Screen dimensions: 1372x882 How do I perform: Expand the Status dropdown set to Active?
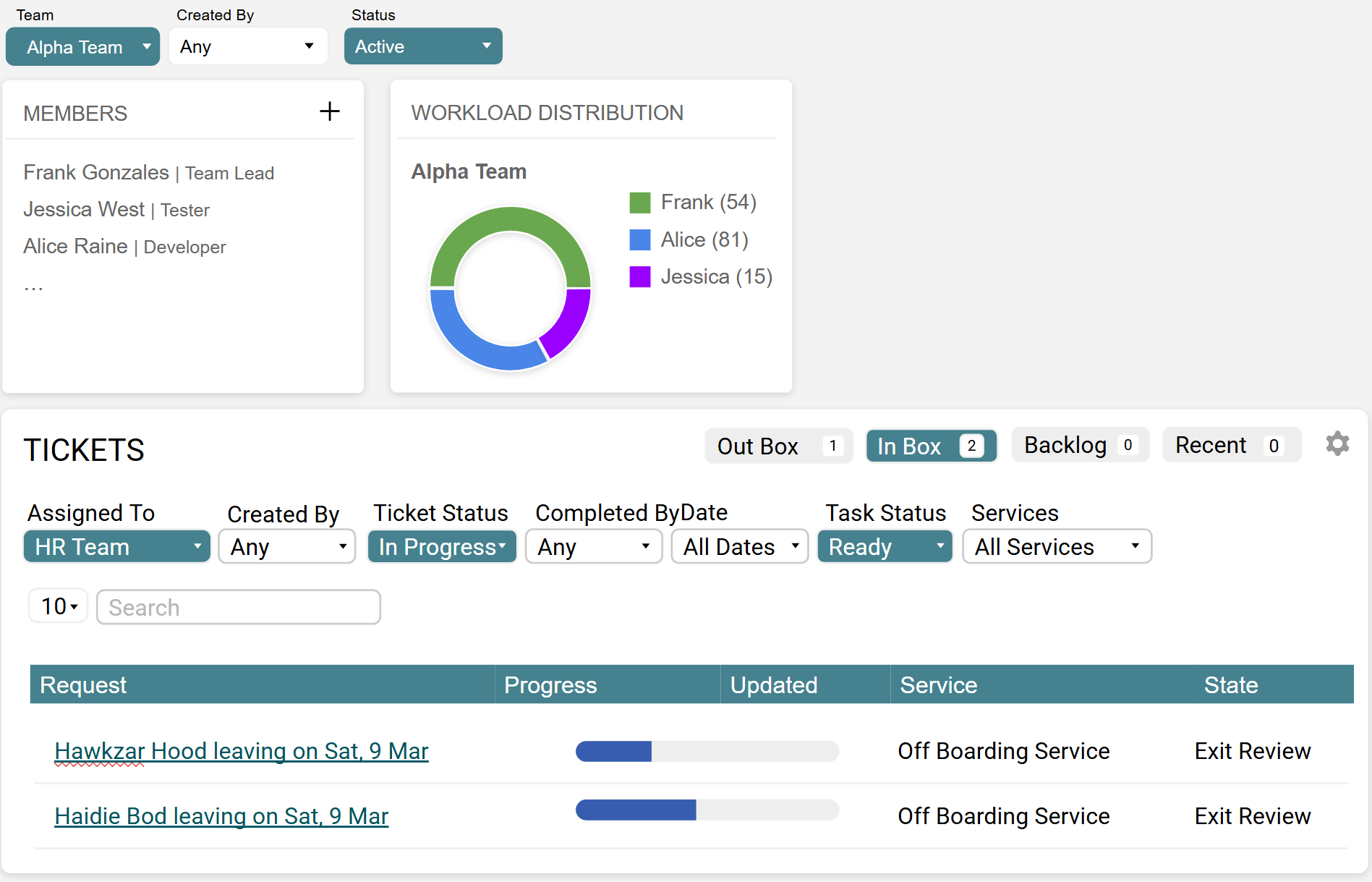[423, 46]
